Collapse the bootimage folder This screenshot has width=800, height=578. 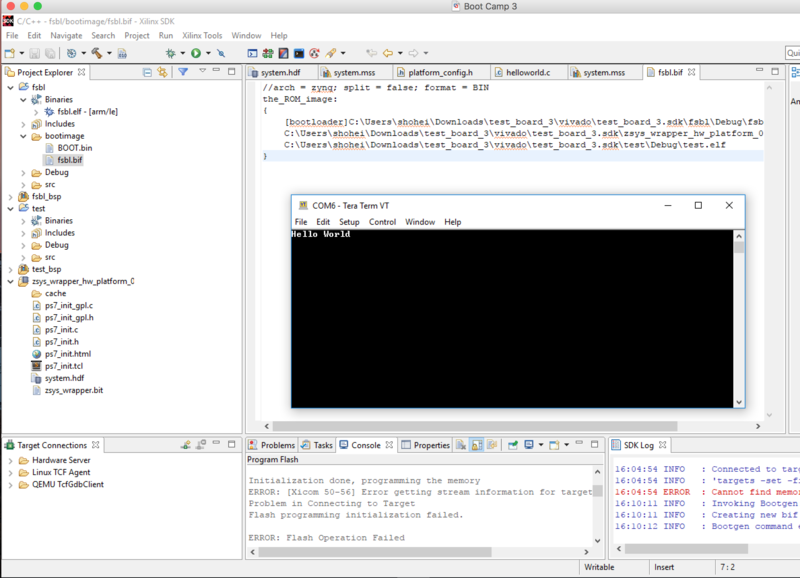point(23,136)
